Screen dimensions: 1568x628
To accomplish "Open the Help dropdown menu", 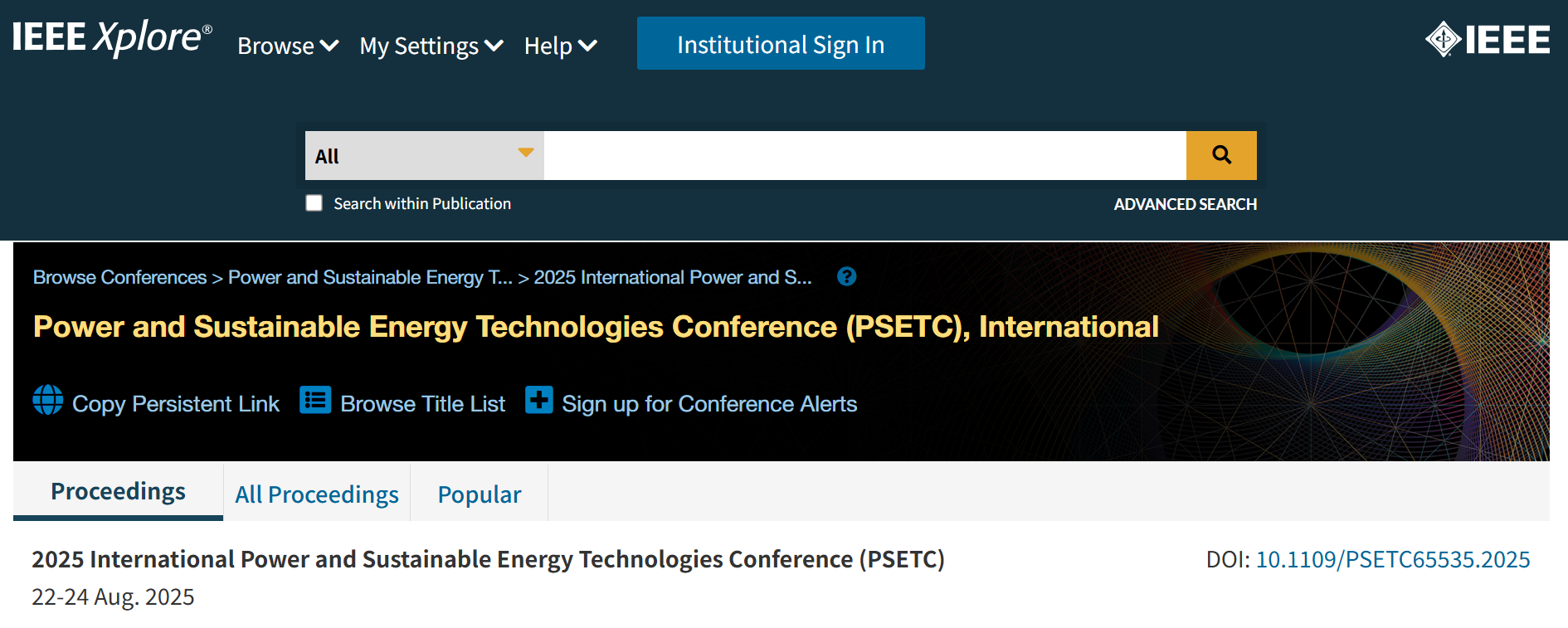I will pos(560,46).
